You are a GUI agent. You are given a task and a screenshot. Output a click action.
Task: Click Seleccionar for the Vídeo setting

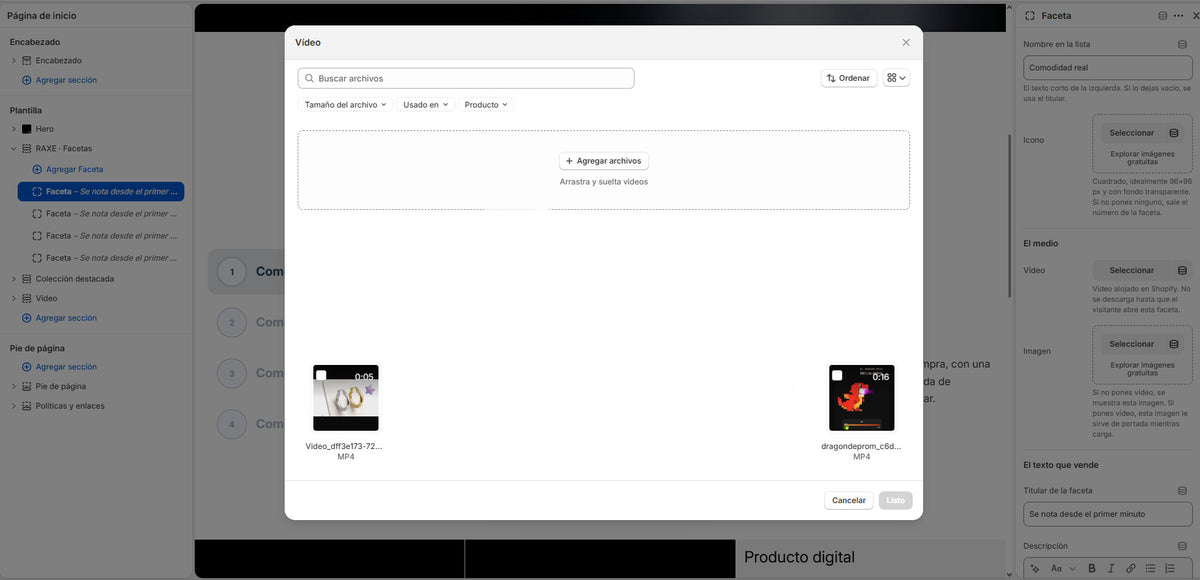point(1132,270)
